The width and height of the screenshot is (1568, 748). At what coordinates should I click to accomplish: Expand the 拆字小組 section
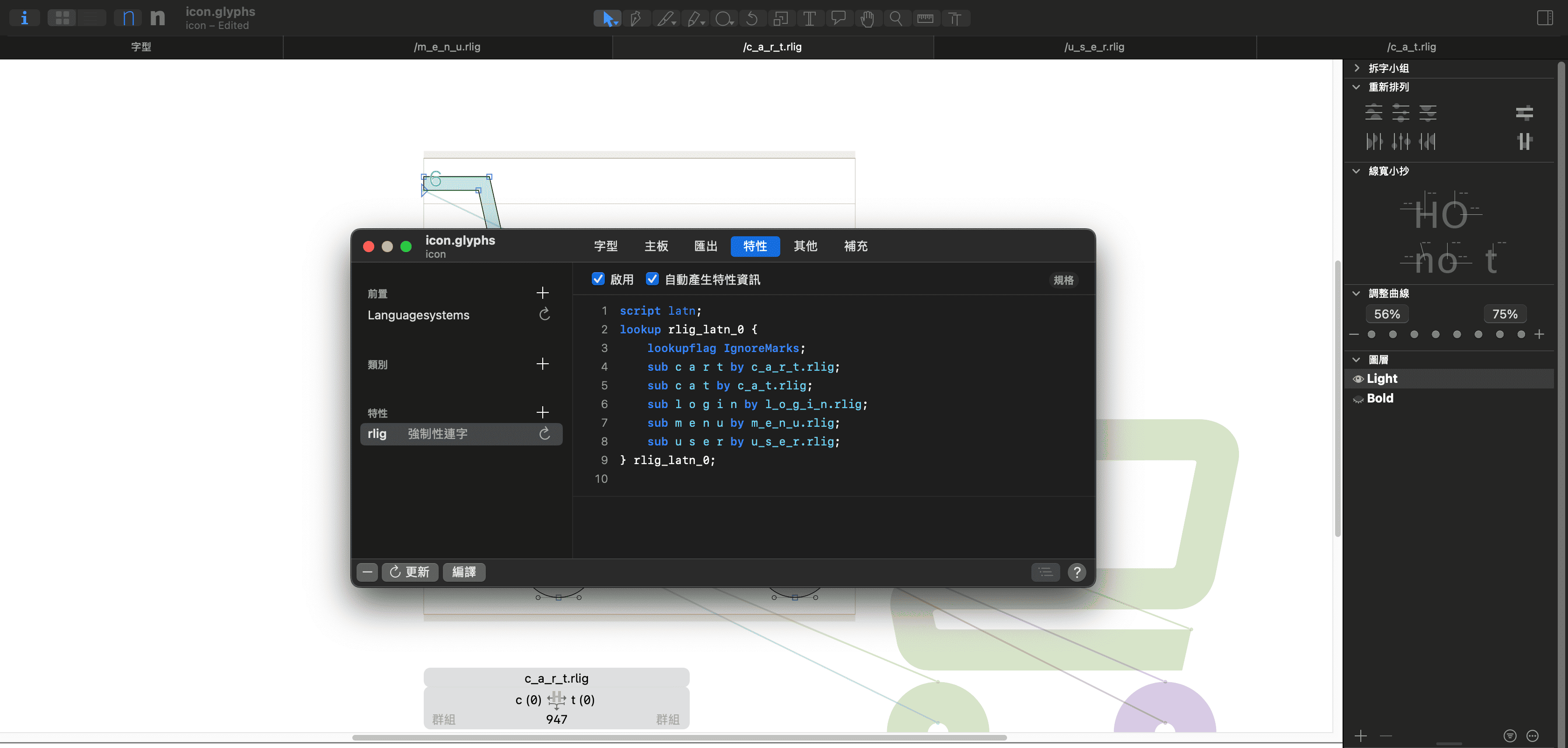(1356, 68)
